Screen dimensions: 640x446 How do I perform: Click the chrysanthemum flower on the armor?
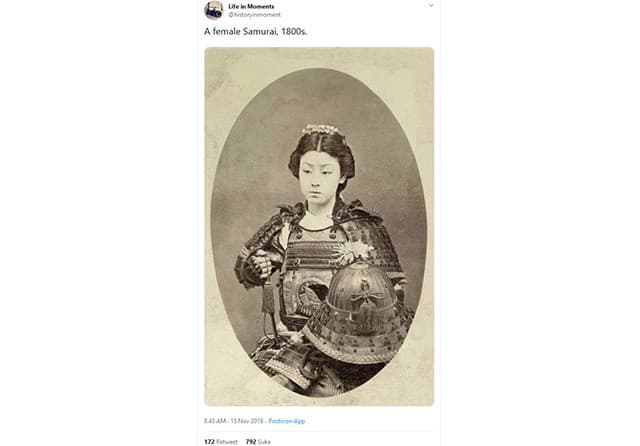[353, 251]
